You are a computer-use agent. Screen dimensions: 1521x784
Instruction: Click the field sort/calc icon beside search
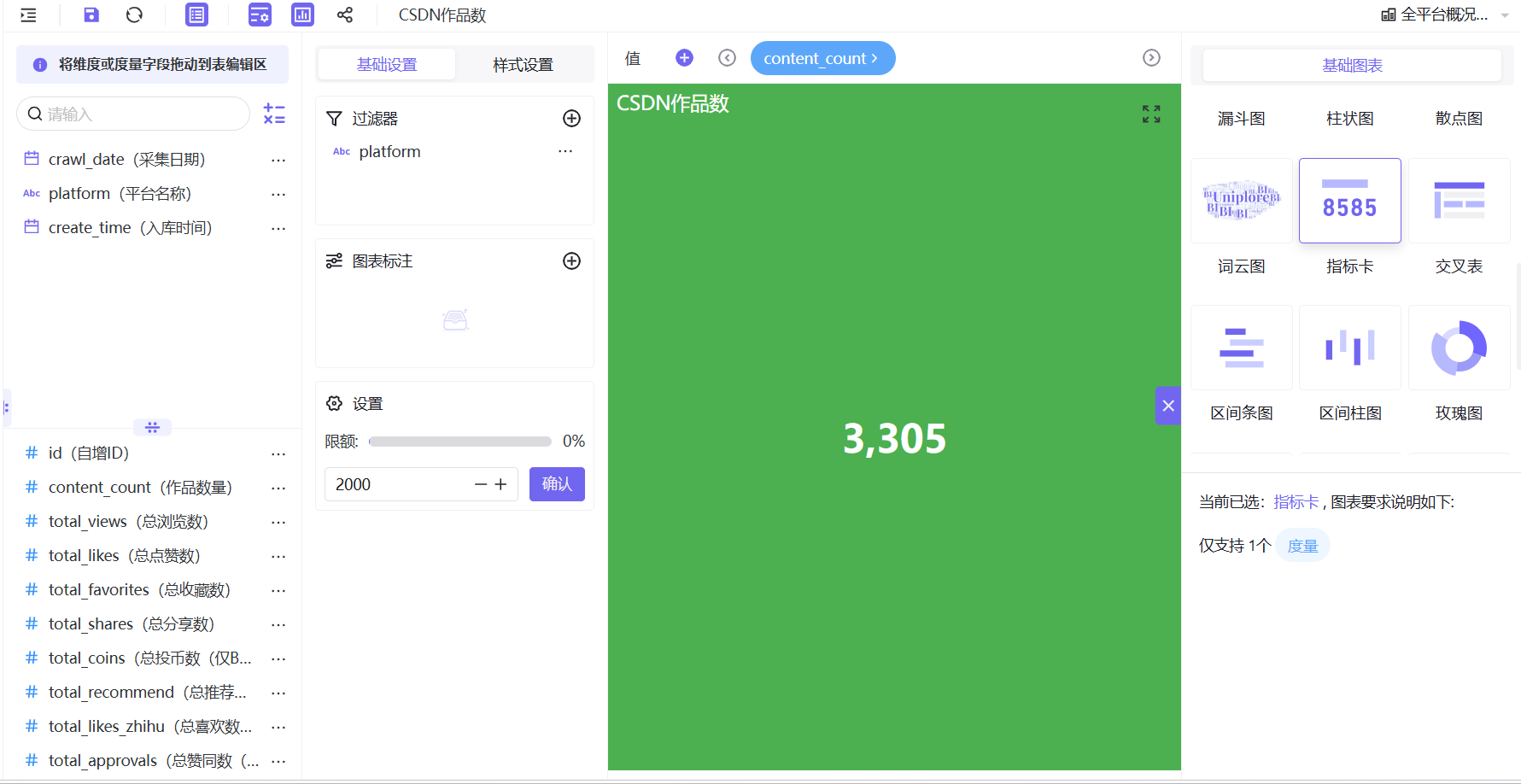(274, 114)
